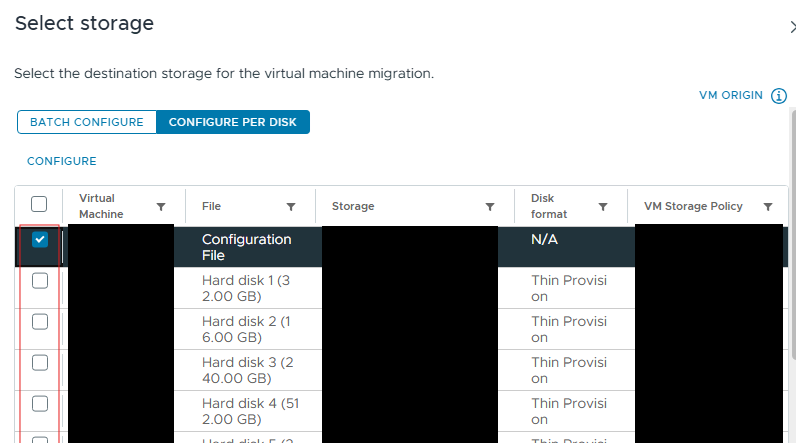Open the Disk format column filter

(x=603, y=207)
